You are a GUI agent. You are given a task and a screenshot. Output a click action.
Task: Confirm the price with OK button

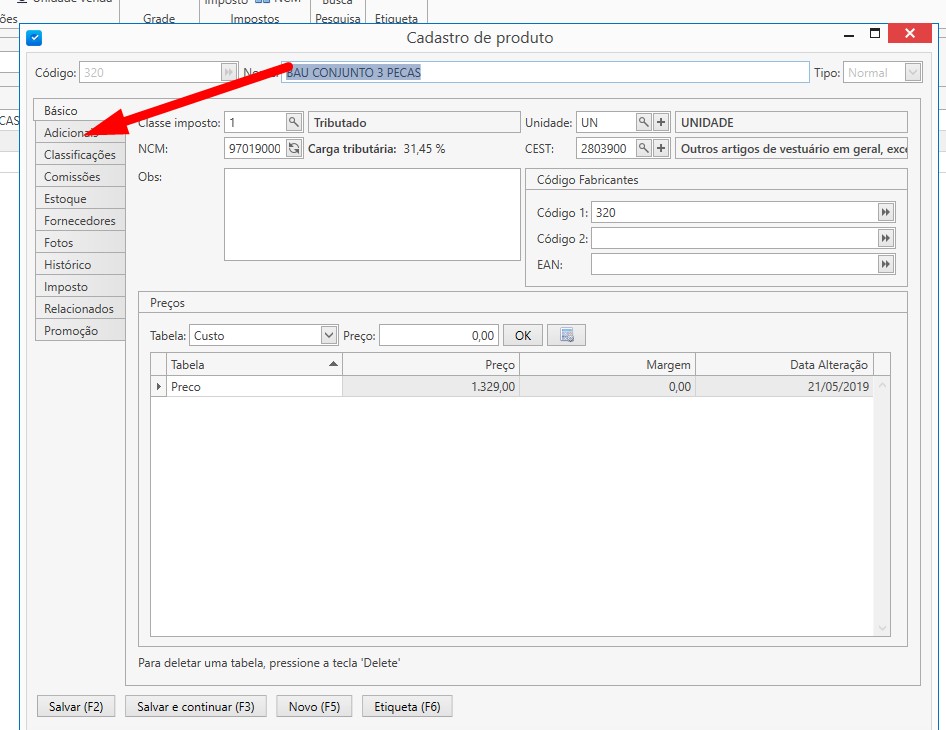click(523, 335)
